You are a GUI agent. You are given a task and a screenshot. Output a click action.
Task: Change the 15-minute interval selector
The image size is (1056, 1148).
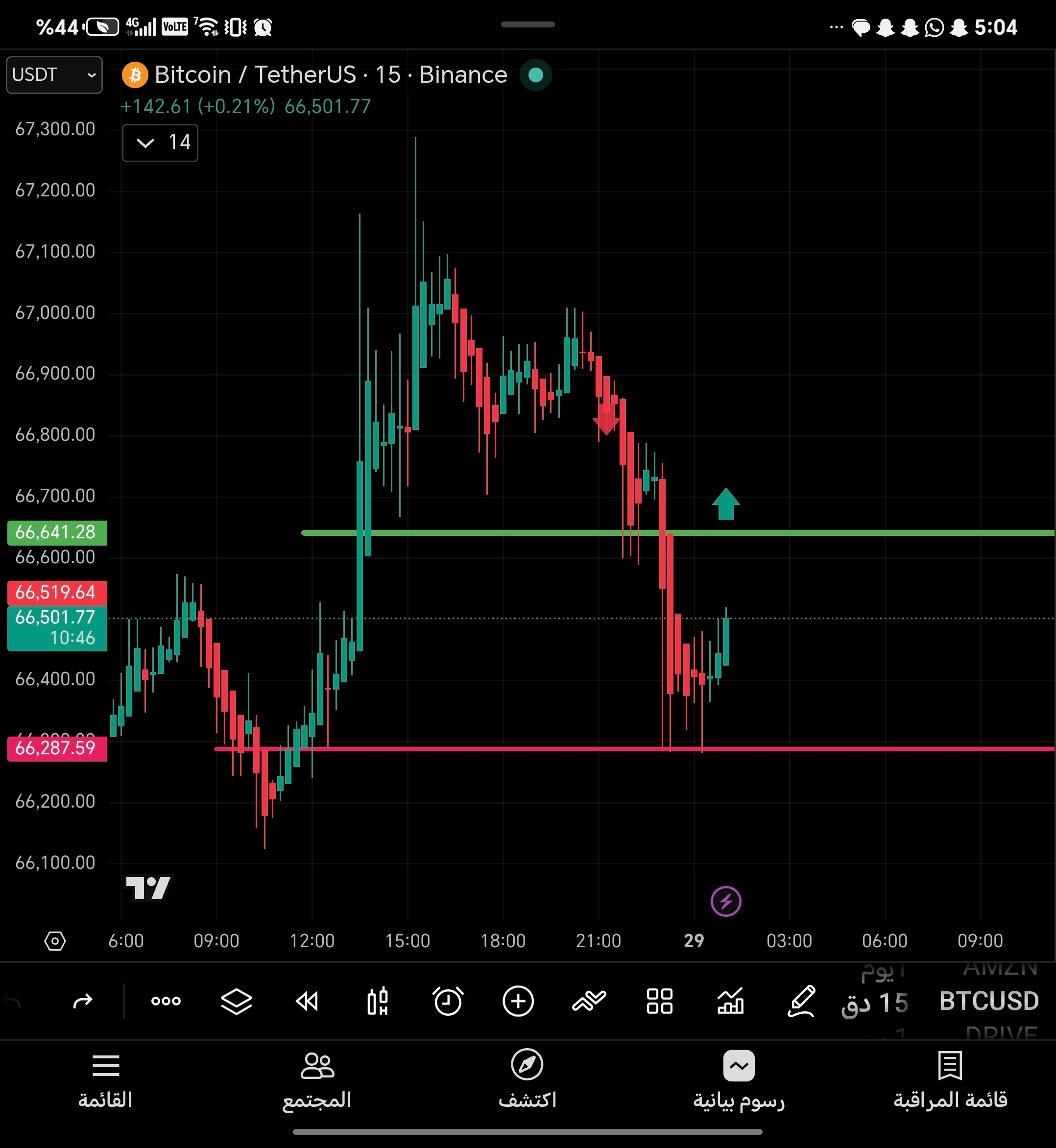(874, 1004)
